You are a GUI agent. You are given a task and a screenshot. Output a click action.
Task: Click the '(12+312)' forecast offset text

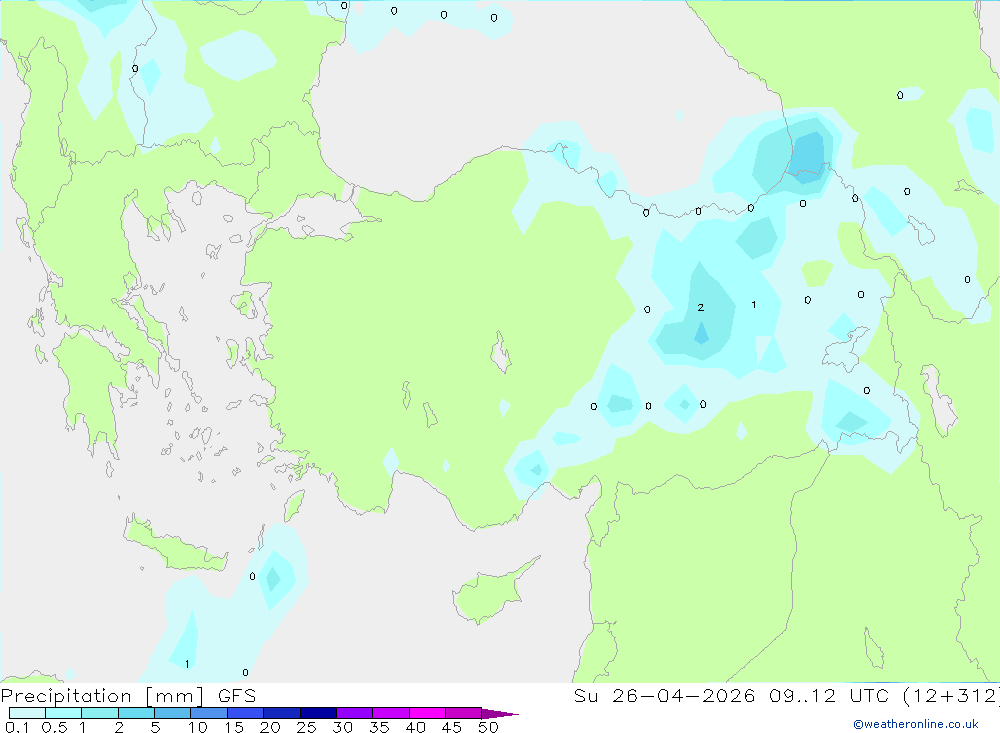coord(951,696)
